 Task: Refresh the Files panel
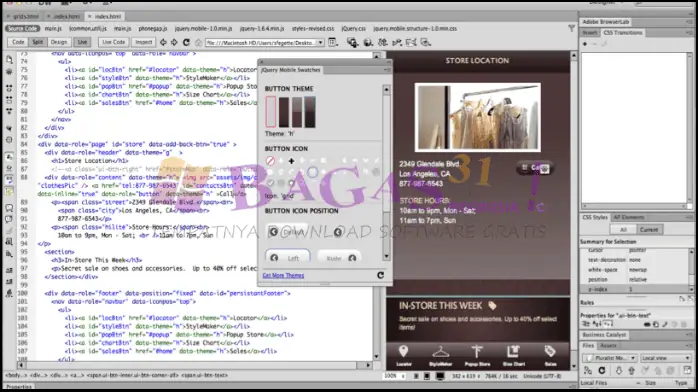click(x=602, y=370)
